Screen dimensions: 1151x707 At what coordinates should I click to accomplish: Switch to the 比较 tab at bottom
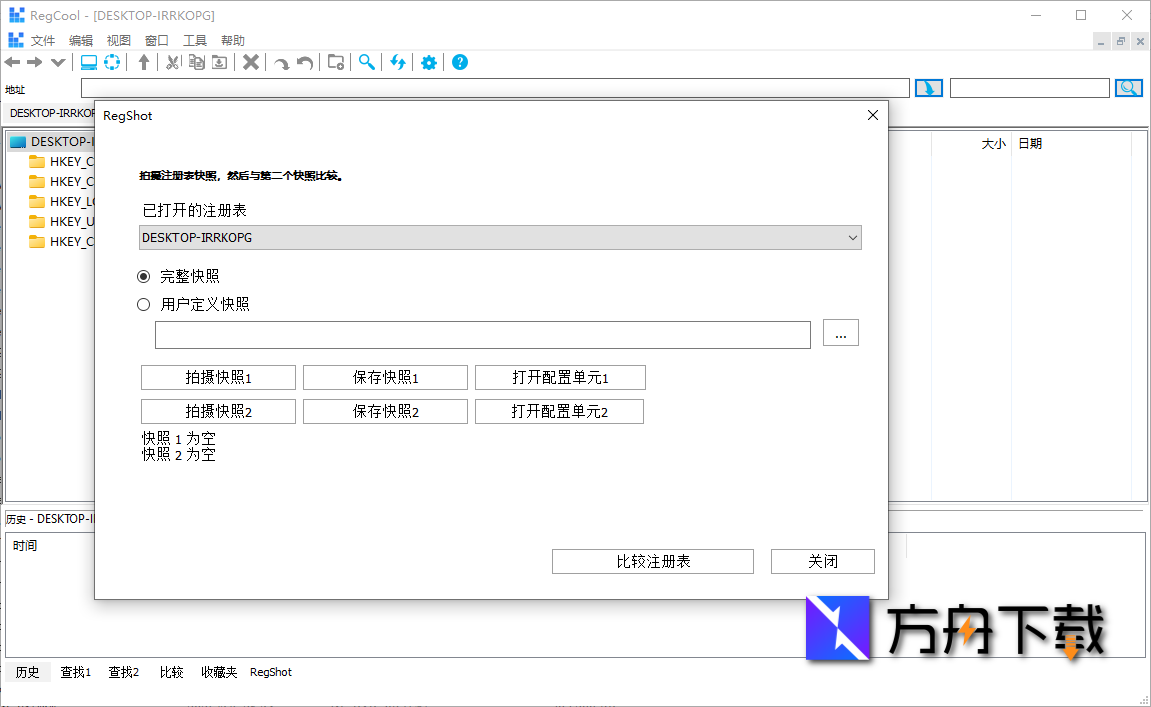tap(171, 672)
